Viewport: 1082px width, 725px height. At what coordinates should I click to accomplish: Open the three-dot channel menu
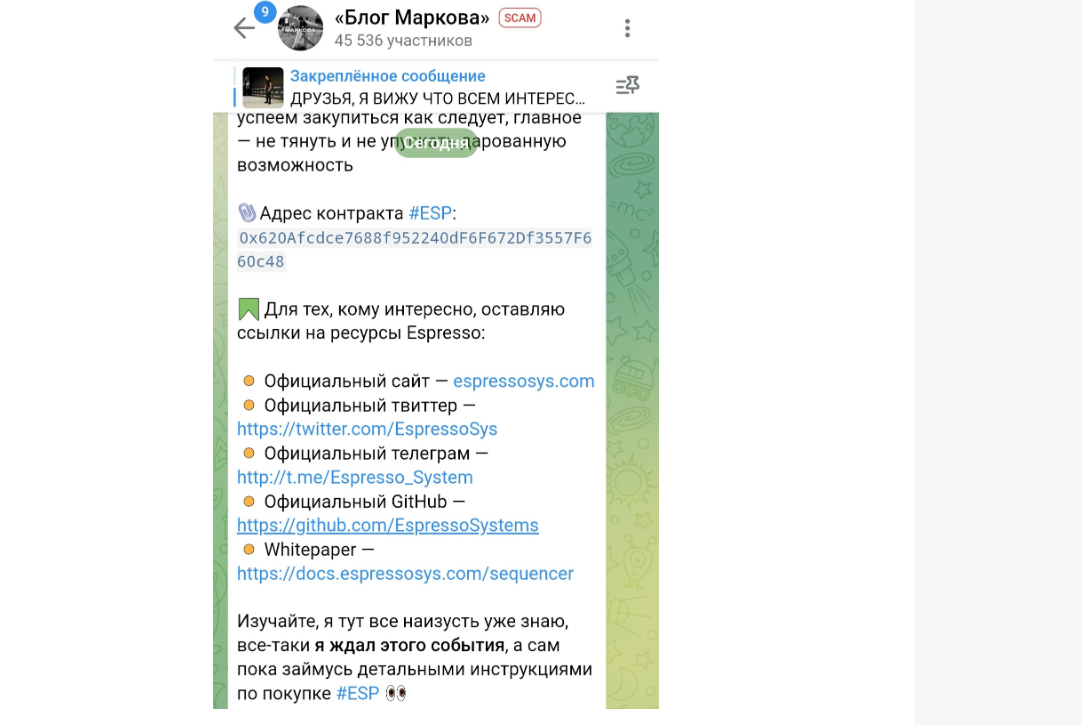point(627,28)
